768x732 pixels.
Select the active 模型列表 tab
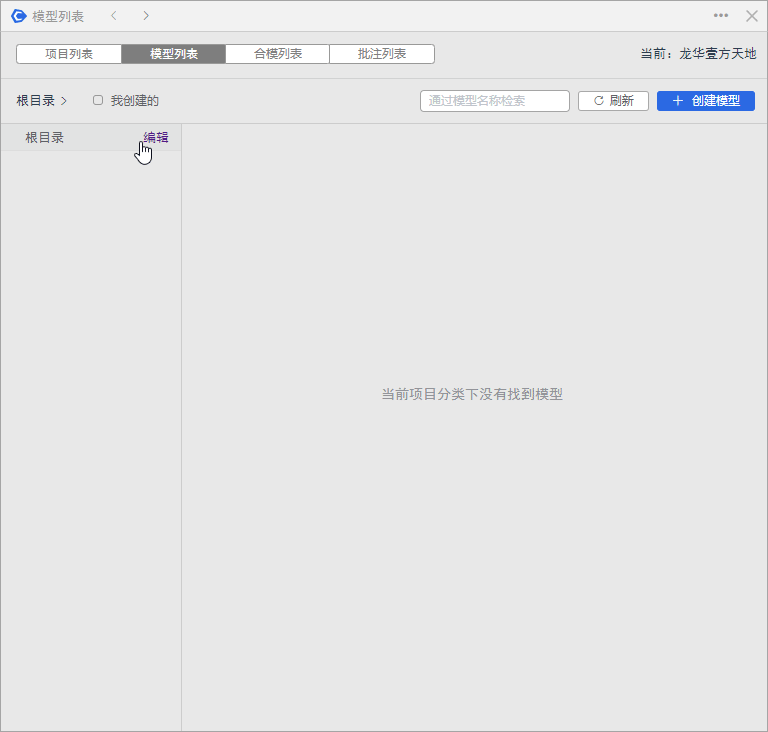click(x=174, y=54)
